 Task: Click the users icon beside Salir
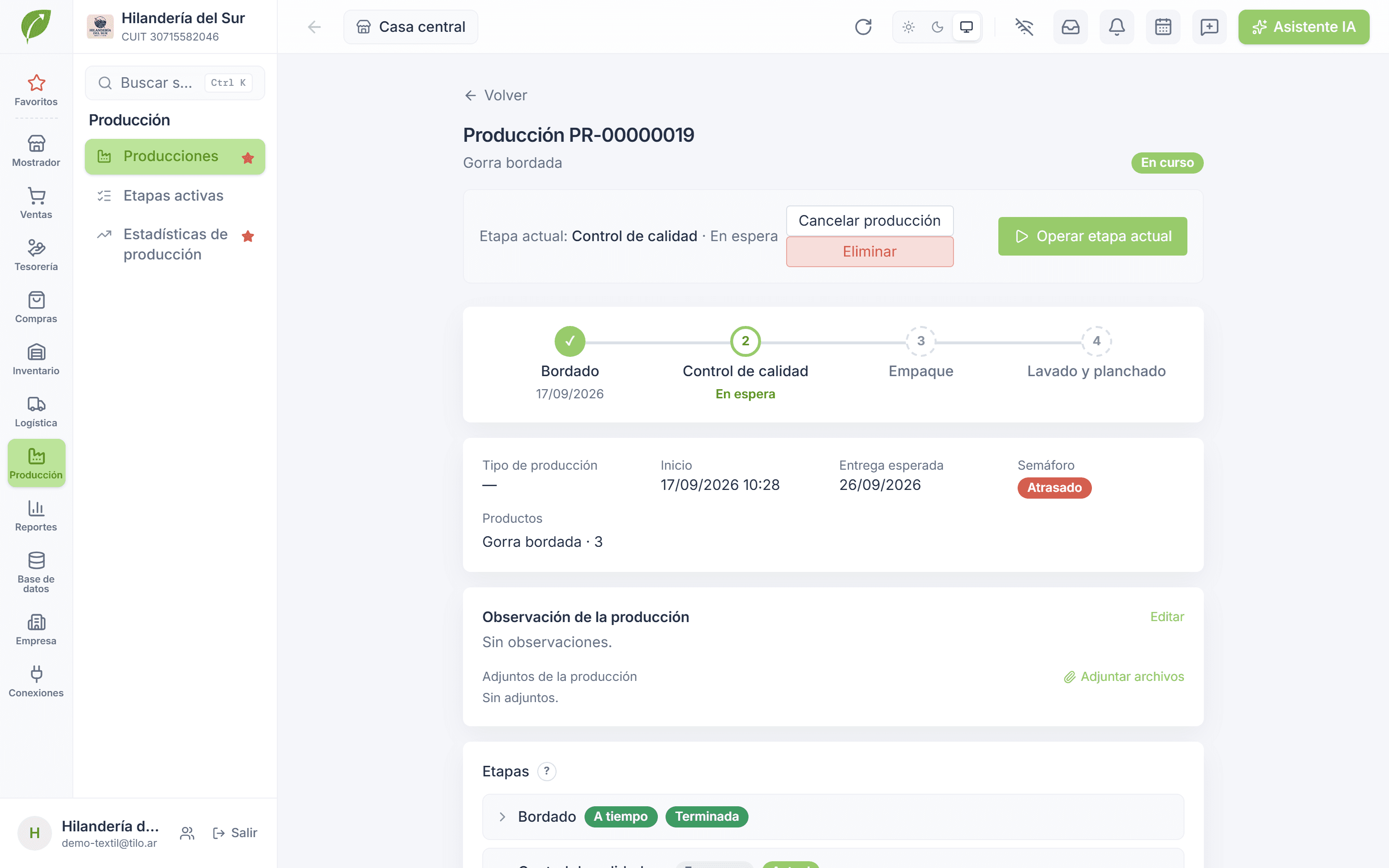click(x=187, y=833)
